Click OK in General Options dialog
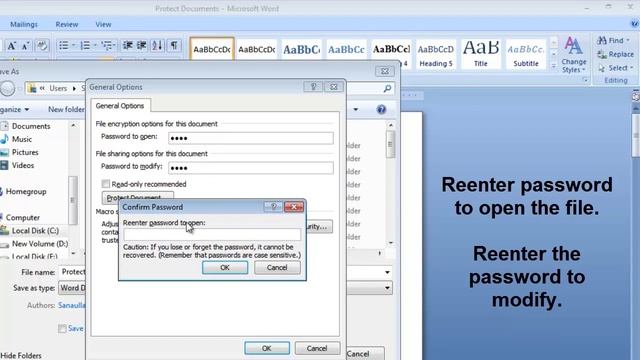This screenshot has height=360, width=640. [x=267, y=348]
